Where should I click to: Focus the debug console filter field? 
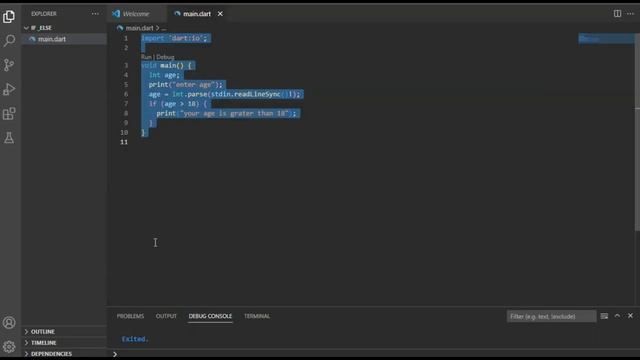coord(551,316)
